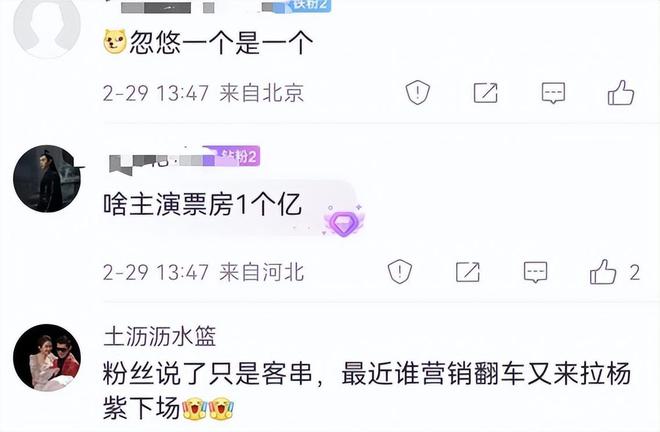
Task: Click the like count 2
Action: (635, 273)
